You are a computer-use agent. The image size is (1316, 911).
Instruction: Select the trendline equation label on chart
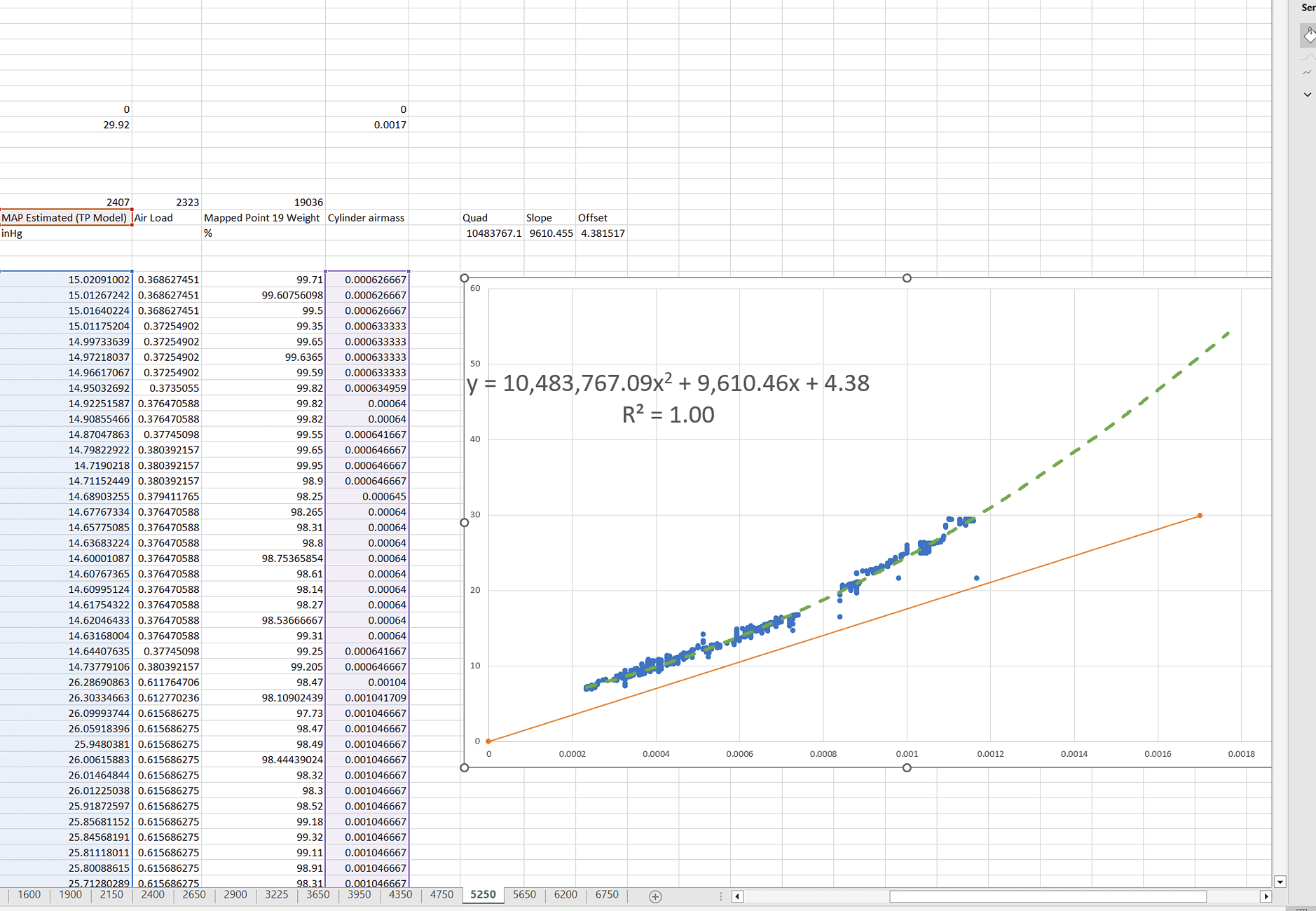click(x=668, y=383)
